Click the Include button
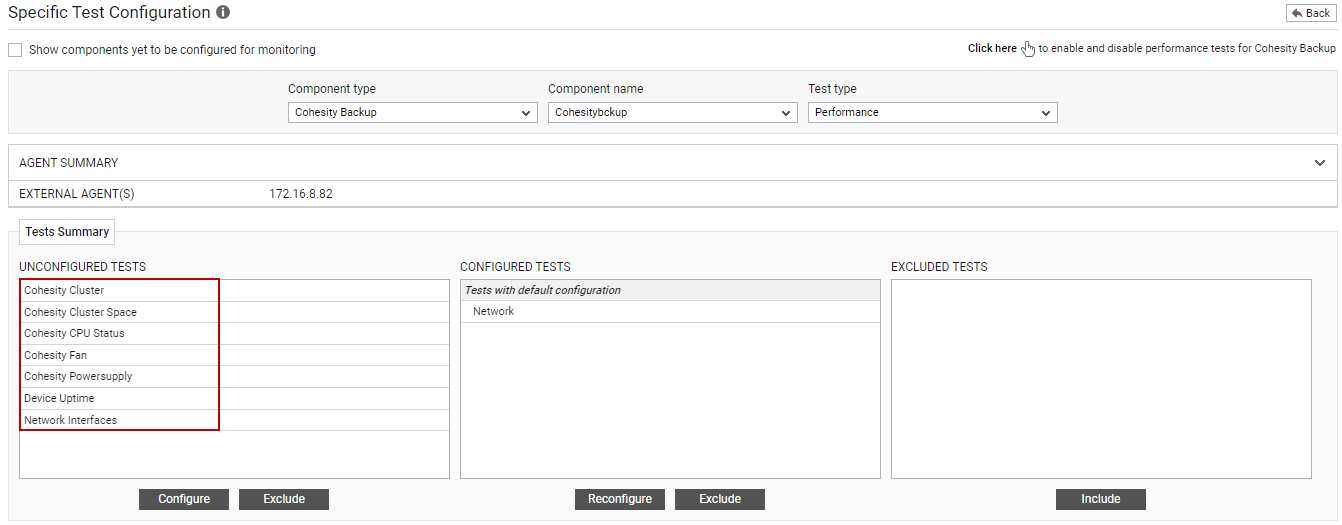The image size is (1342, 525). 1101,499
